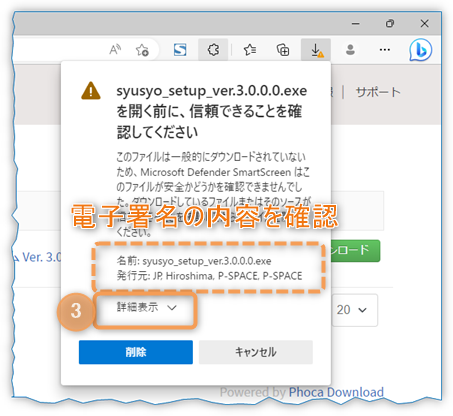
Task: Open the Collections icon
Action: (283, 50)
